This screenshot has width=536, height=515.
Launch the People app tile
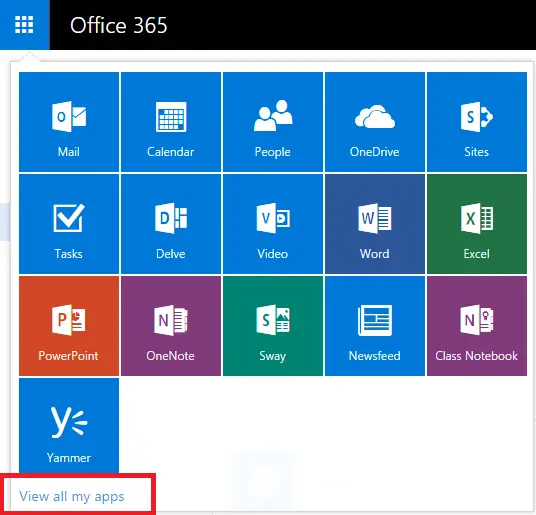(273, 122)
